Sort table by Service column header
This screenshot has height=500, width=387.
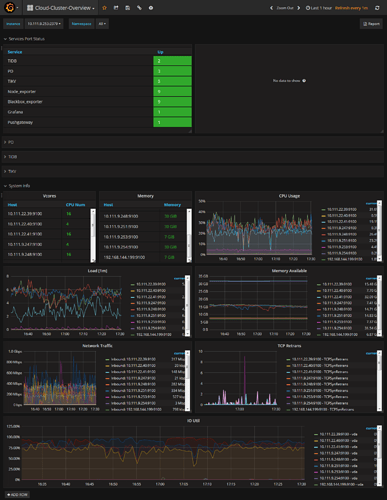(x=15, y=52)
